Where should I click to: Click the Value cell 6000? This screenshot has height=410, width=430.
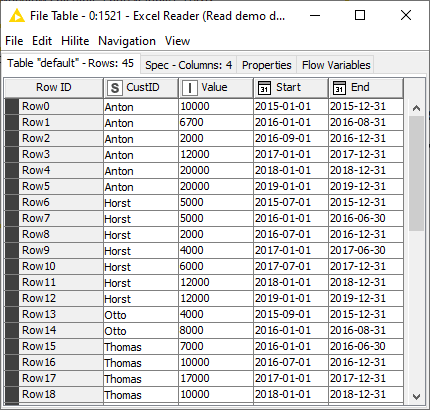[x=216, y=267]
